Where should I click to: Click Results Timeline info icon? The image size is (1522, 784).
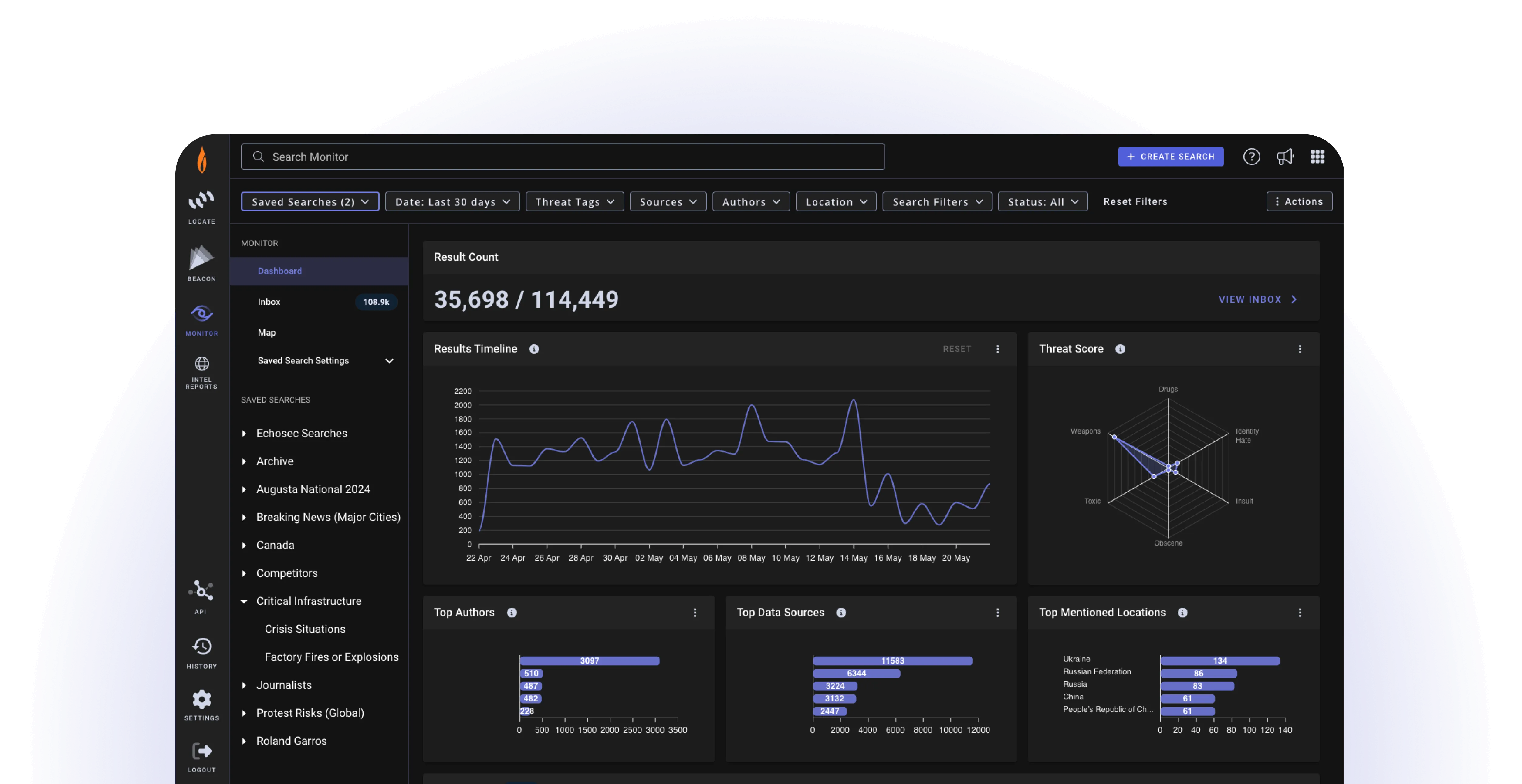(534, 349)
